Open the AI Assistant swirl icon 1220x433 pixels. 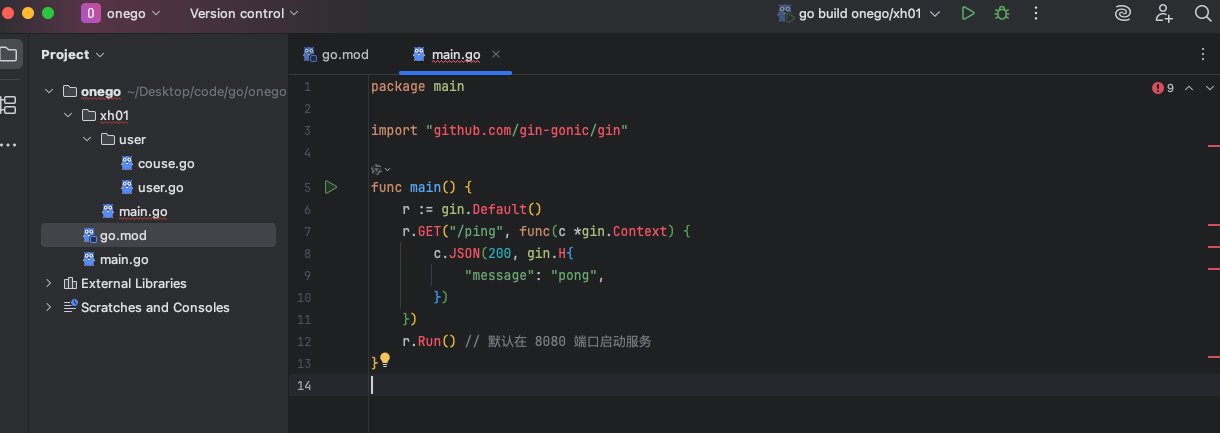click(x=1123, y=14)
